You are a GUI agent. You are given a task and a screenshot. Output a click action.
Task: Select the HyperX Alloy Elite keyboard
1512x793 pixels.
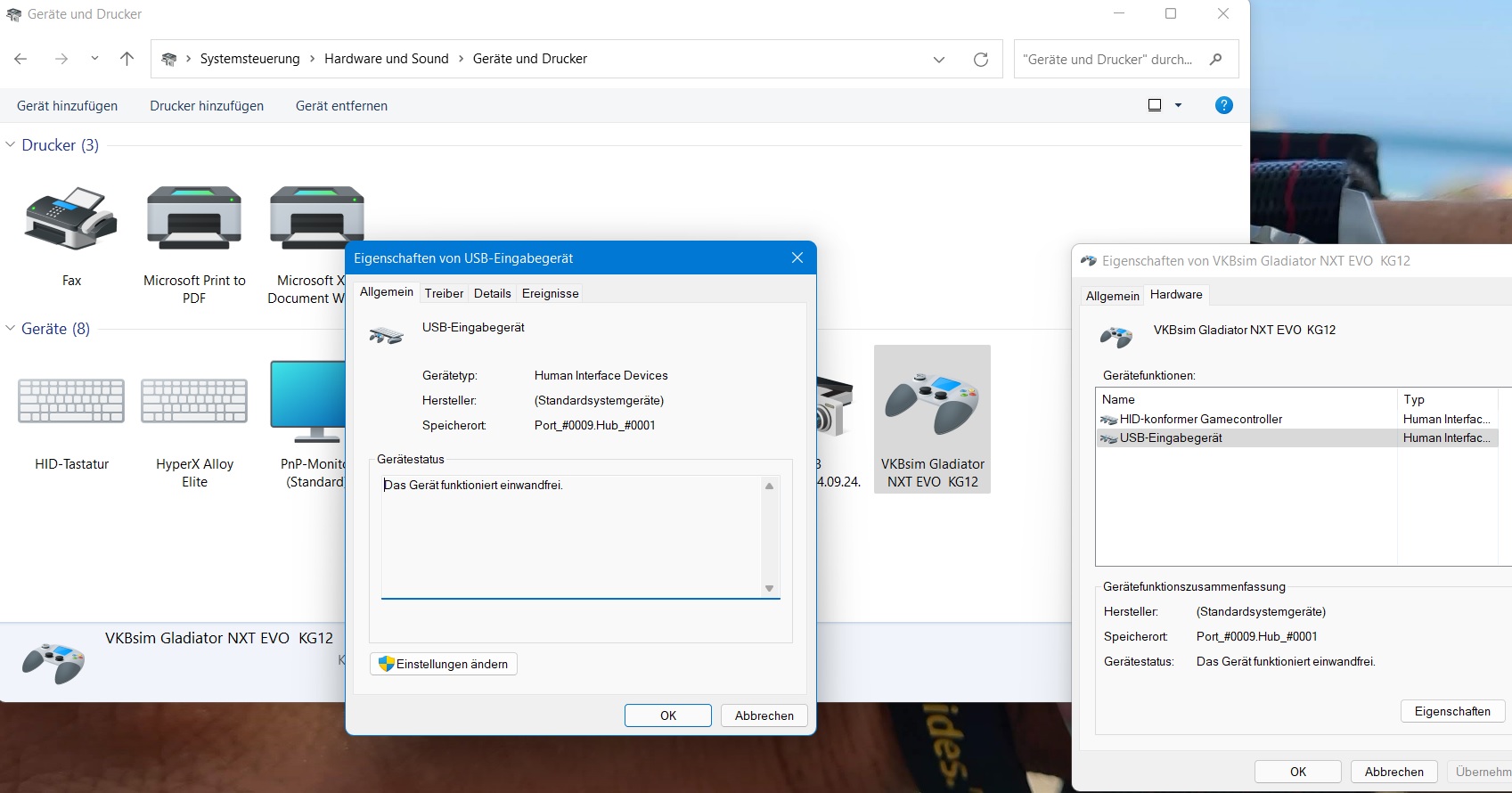click(194, 401)
